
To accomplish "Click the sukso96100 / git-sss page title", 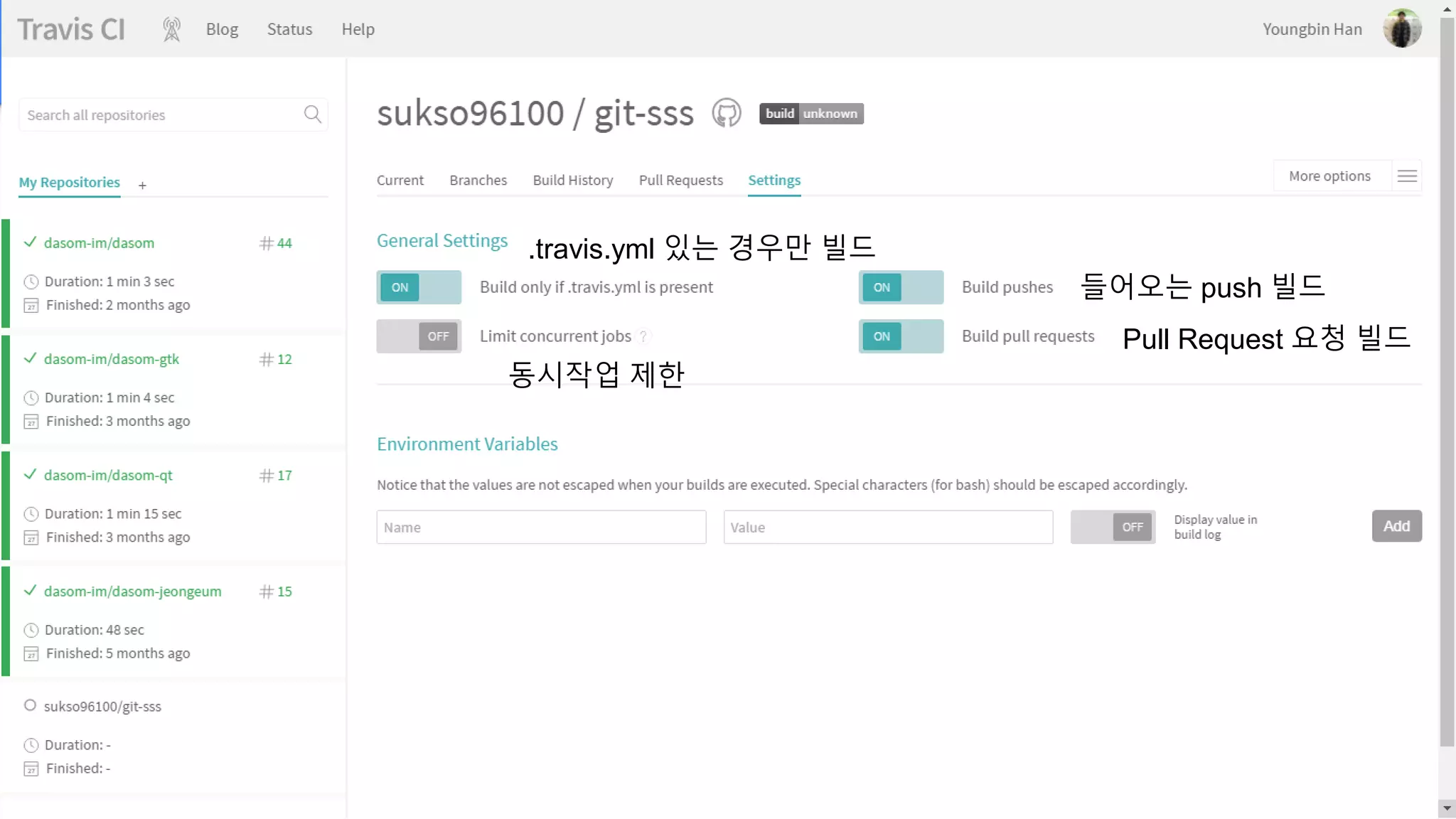I will tap(535, 113).
